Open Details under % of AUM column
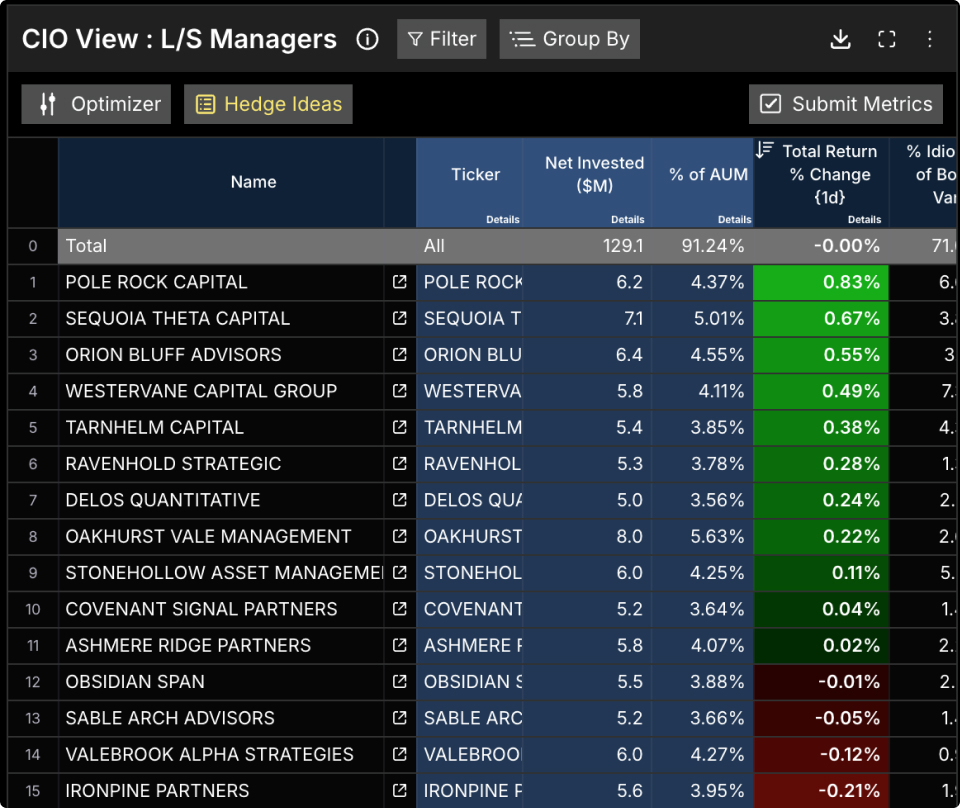Viewport: 960px width, 808px height. (x=734, y=219)
